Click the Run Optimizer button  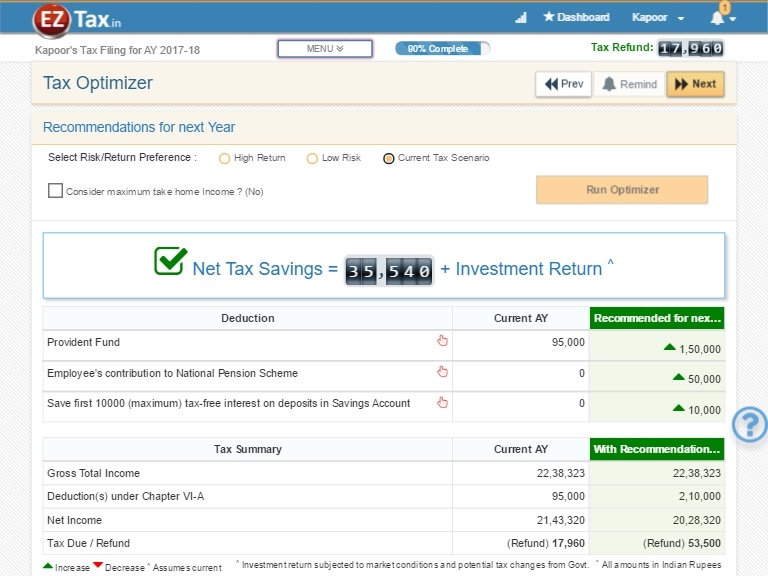tap(622, 190)
